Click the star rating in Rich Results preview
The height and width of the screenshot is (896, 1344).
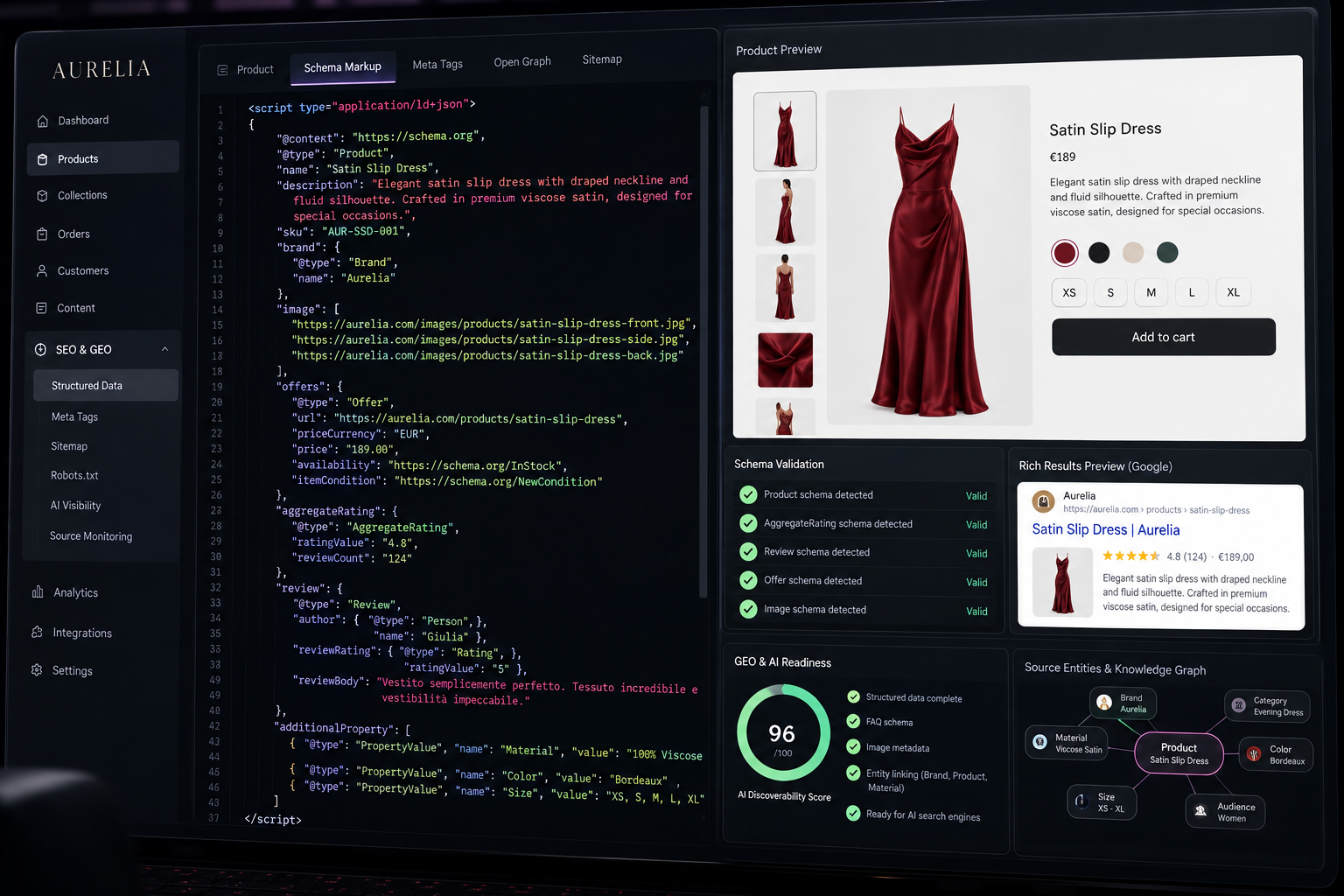[x=1130, y=556]
